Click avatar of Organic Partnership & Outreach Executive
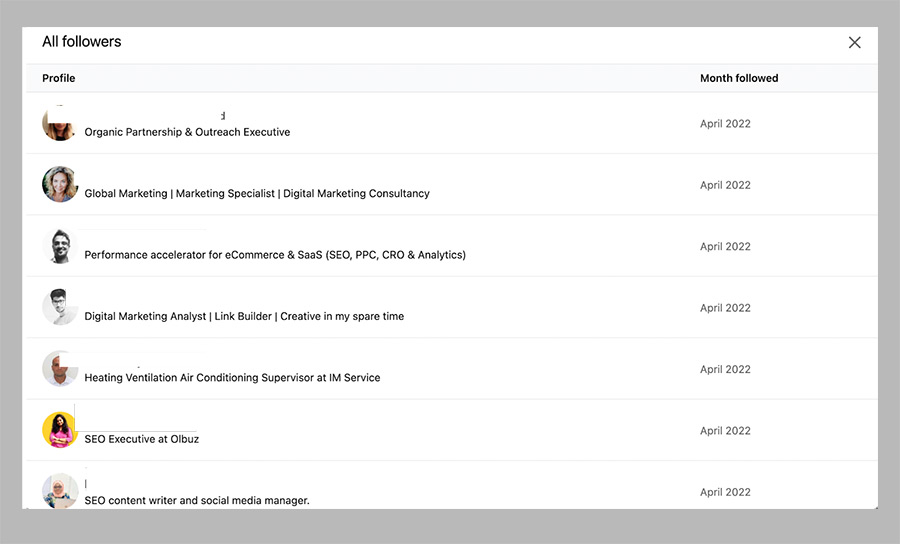The width and height of the screenshot is (900, 544). pyautogui.click(x=59, y=124)
